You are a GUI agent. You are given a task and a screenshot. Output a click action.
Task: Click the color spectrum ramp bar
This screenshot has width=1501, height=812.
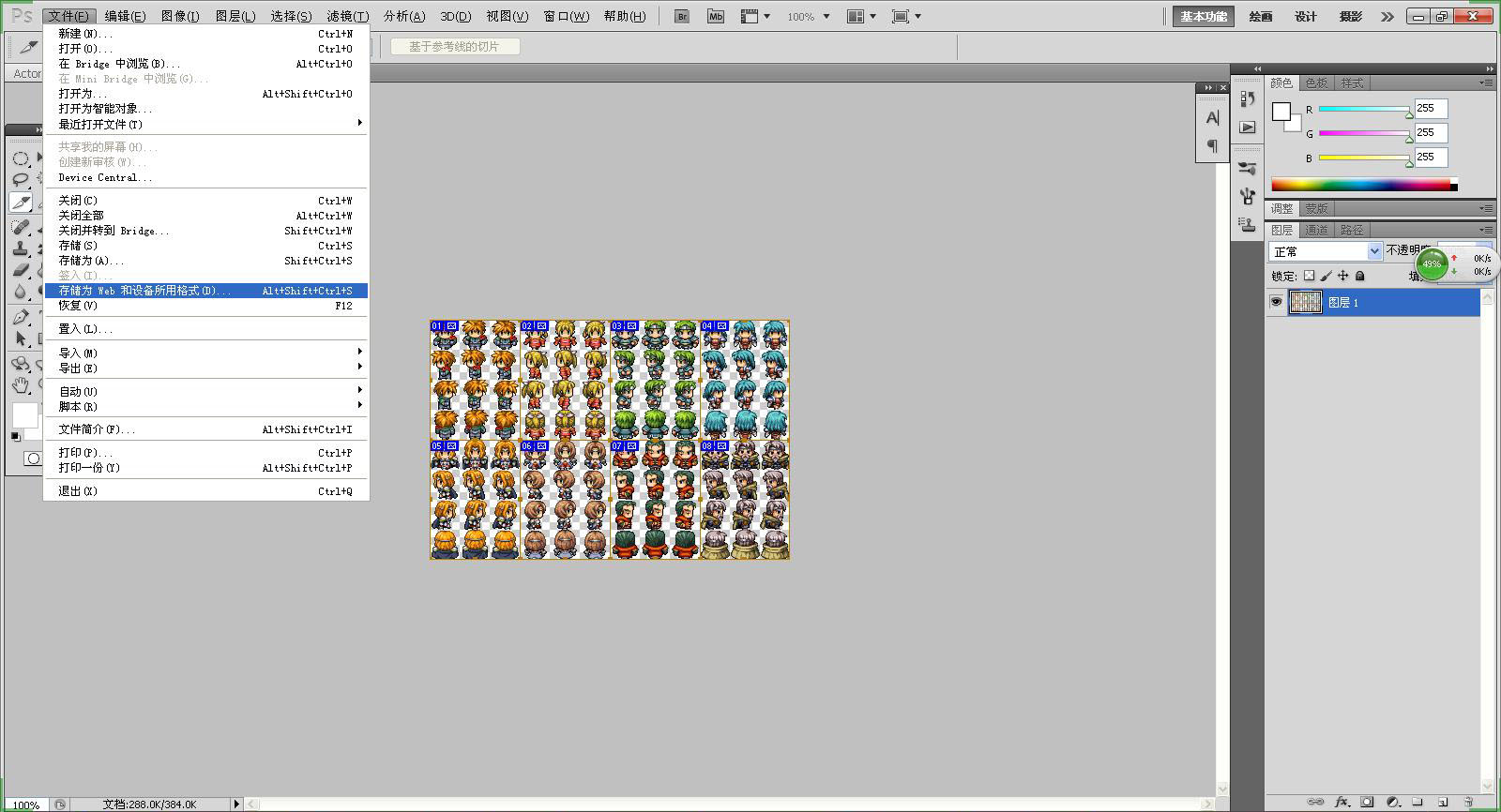(x=1360, y=185)
